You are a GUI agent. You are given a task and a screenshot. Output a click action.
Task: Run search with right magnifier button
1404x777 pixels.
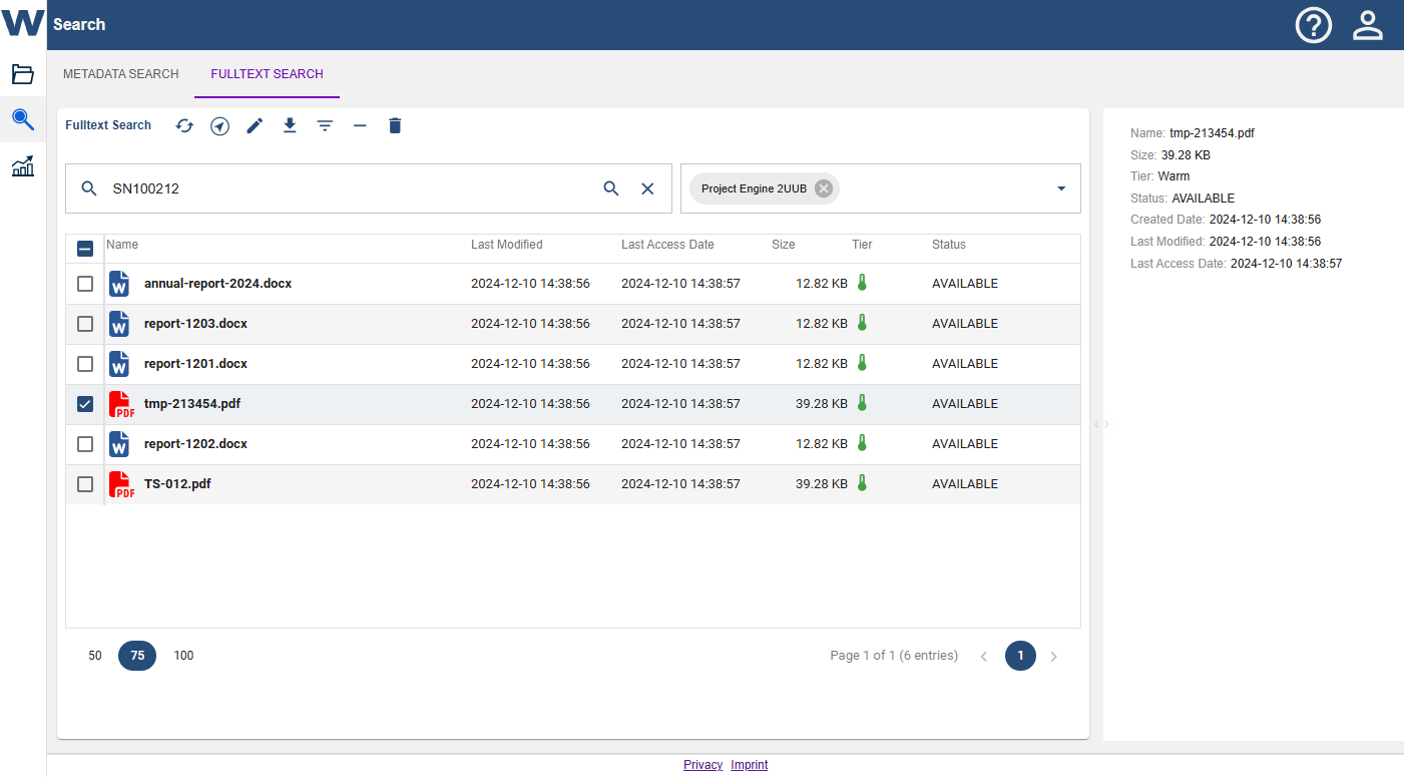pyautogui.click(x=611, y=188)
